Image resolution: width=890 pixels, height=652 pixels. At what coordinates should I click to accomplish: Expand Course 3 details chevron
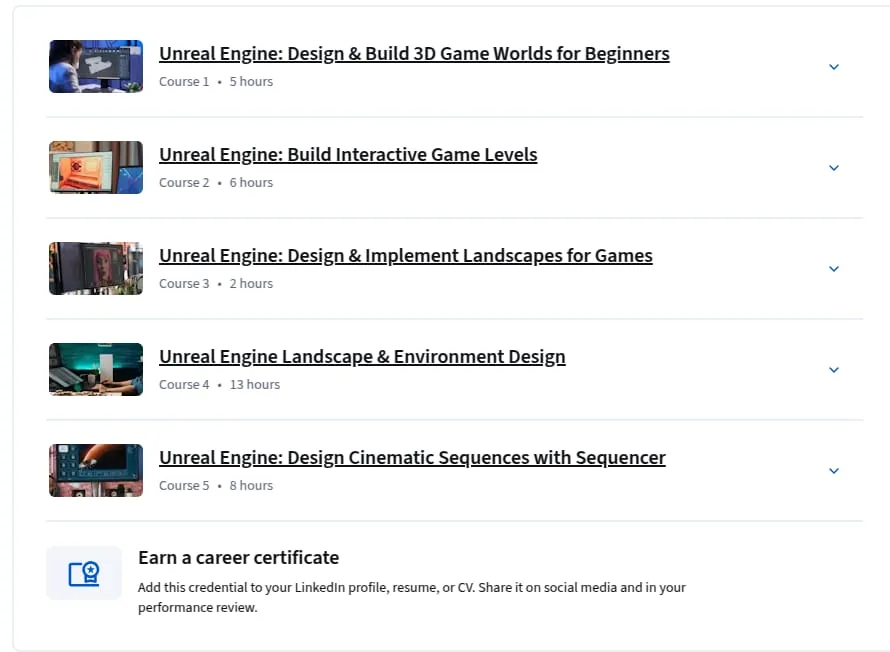[834, 269]
